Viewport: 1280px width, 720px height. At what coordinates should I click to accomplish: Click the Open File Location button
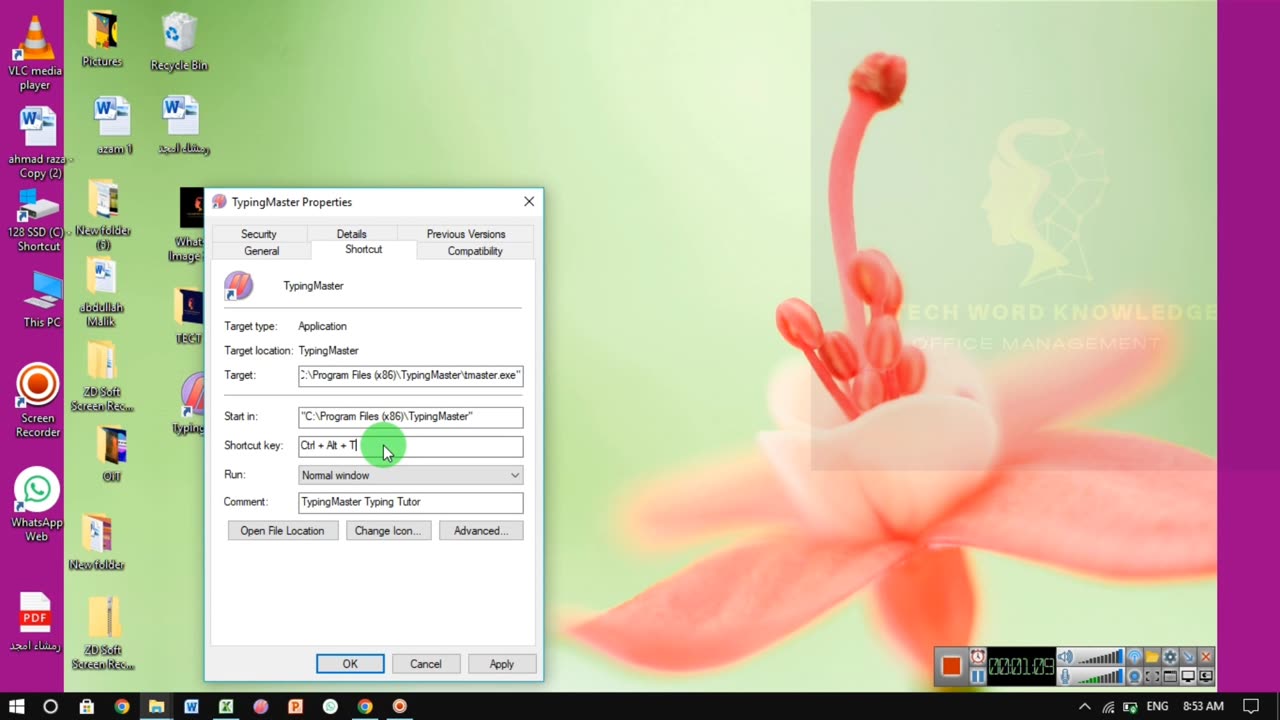point(282,531)
